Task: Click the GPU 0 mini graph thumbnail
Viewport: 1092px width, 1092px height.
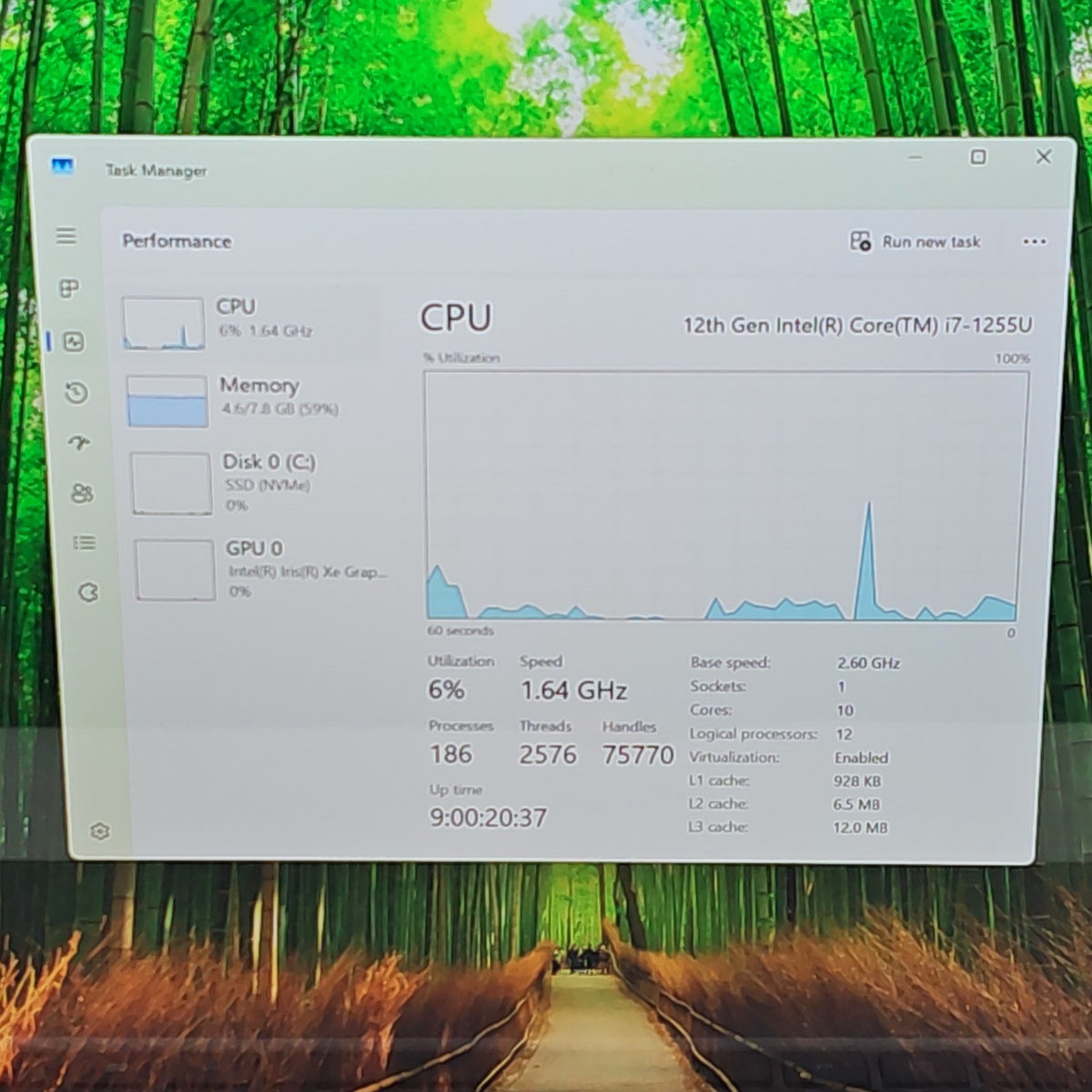Action: coord(175,570)
